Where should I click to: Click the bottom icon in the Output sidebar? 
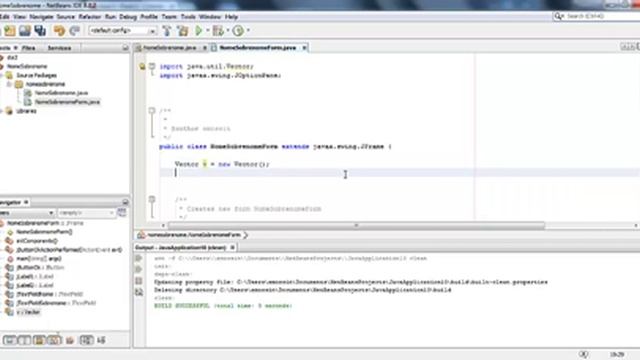click(139, 292)
